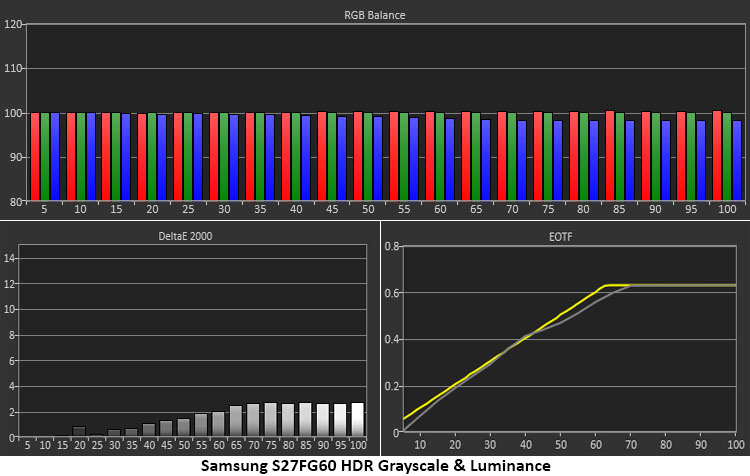The image size is (750, 476).
Task: Select the 85 label on RGB Balance x-axis
Action: point(619,210)
